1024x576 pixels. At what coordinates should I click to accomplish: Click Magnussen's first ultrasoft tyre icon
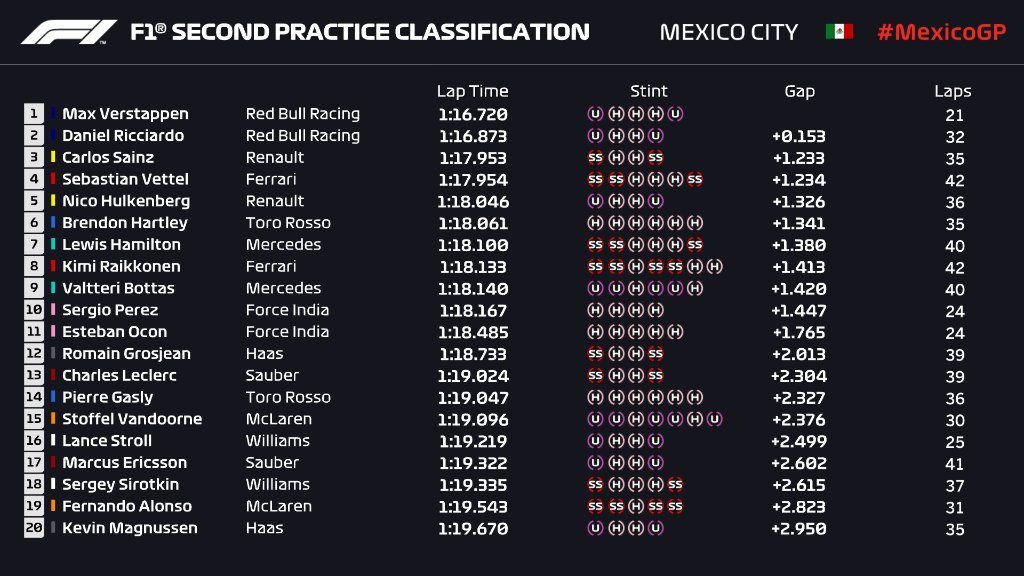click(x=595, y=528)
